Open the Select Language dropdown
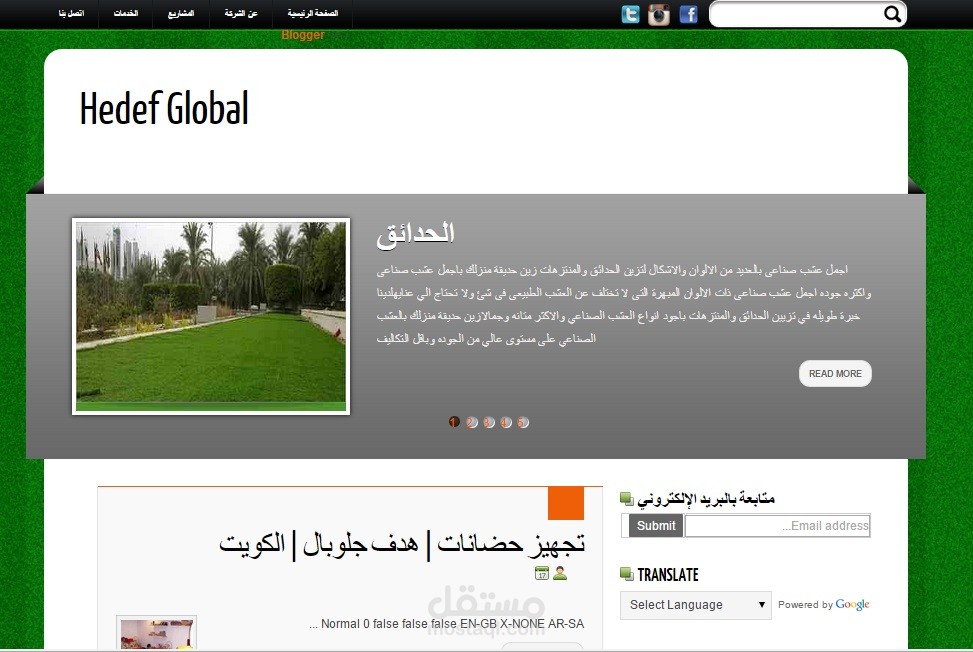 (695, 605)
